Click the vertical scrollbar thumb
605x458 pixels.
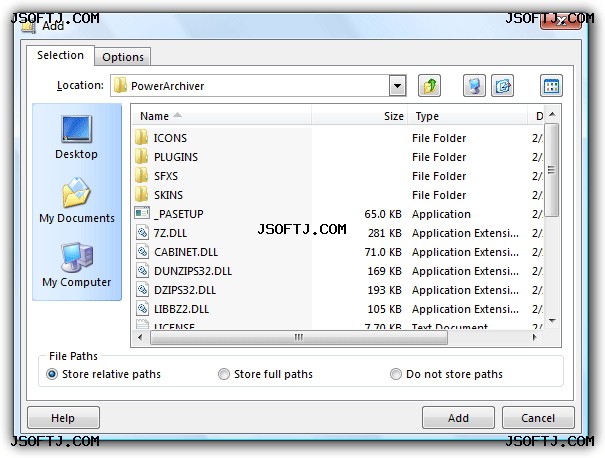pos(552,170)
